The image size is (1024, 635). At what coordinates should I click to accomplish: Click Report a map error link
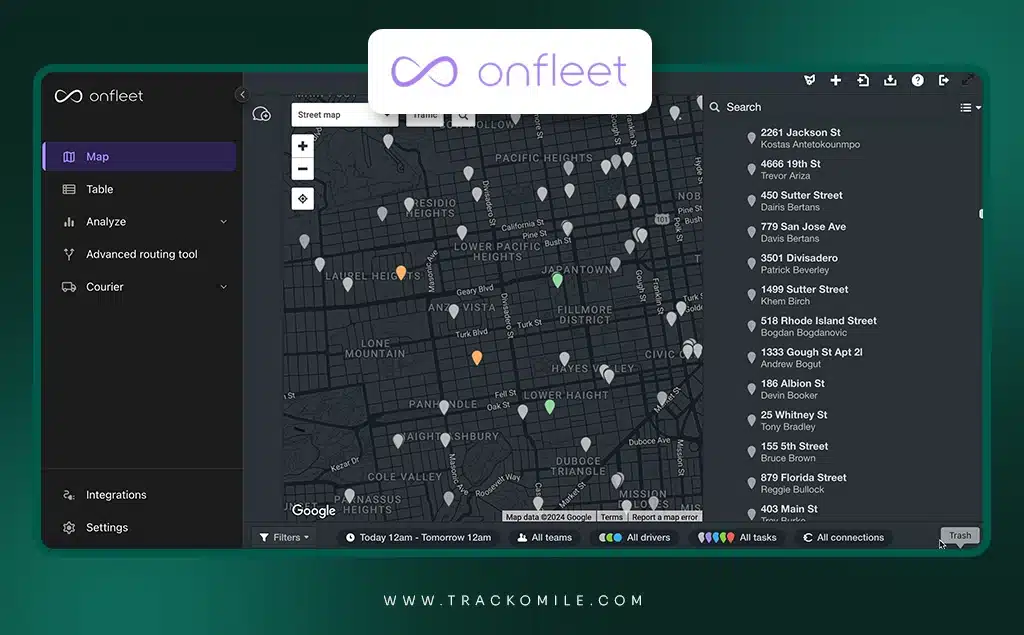pos(664,517)
